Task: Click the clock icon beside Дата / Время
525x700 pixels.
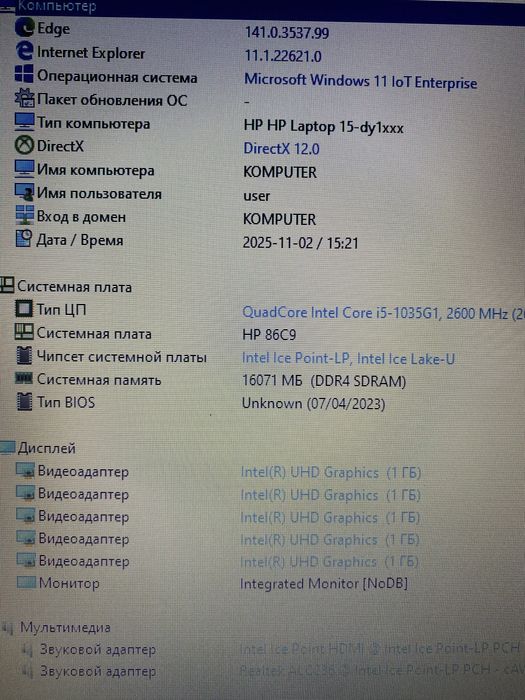Action: (x=24, y=239)
